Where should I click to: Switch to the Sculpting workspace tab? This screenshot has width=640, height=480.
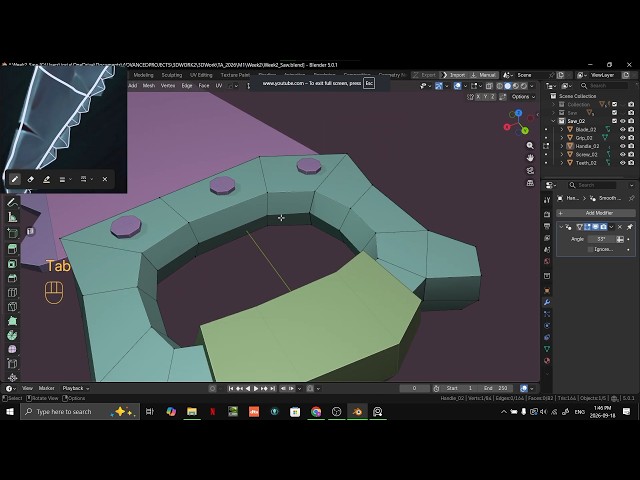[171, 75]
